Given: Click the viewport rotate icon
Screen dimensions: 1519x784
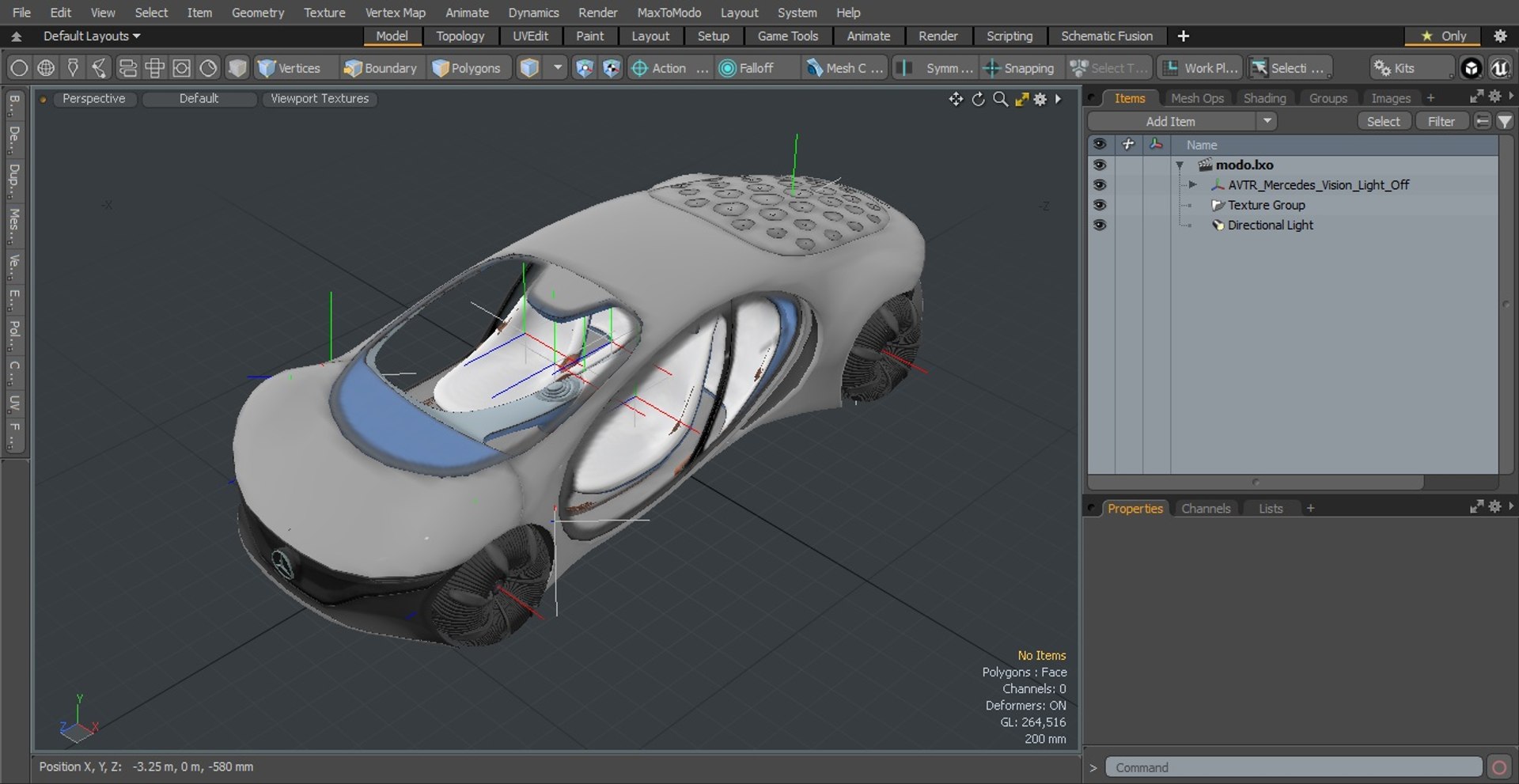Looking at the screenshot, I should click(979, 99).
